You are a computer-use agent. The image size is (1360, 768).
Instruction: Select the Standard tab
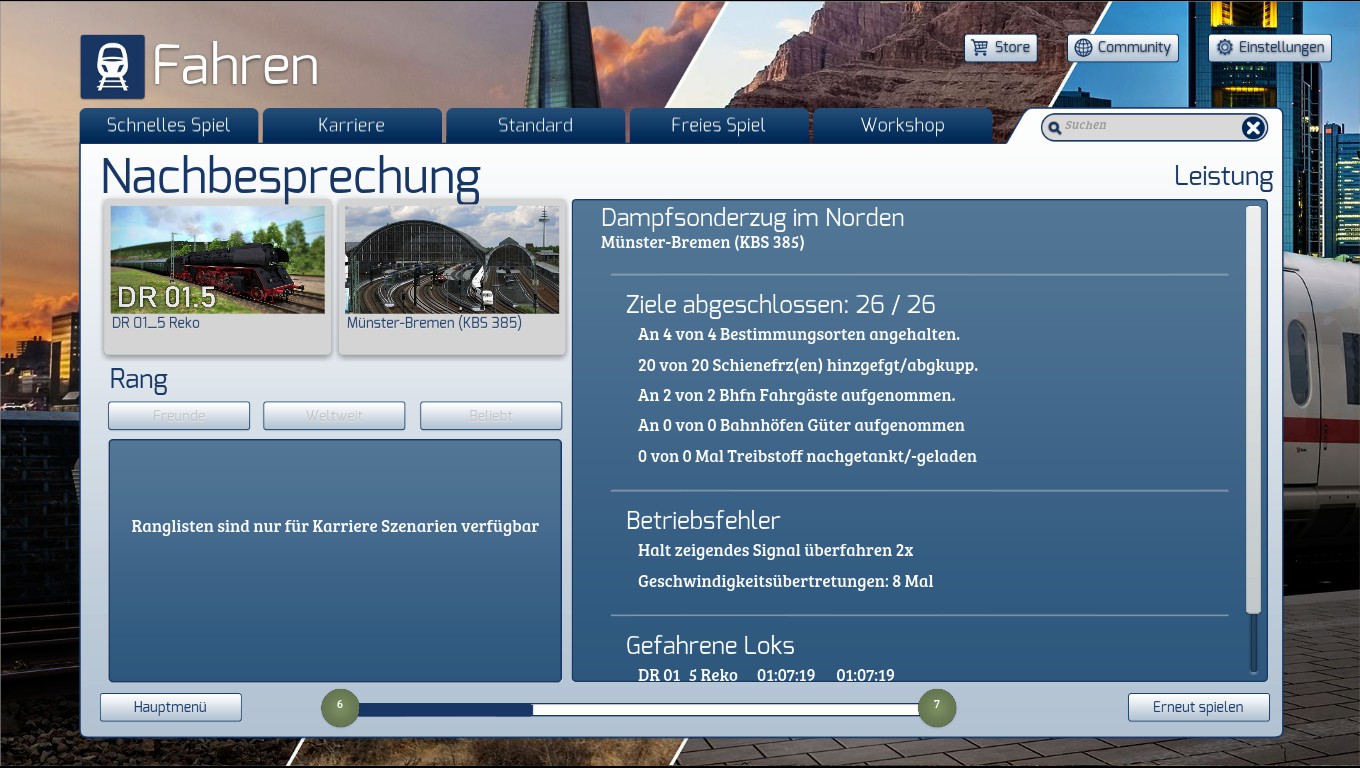tap(535, 125)
